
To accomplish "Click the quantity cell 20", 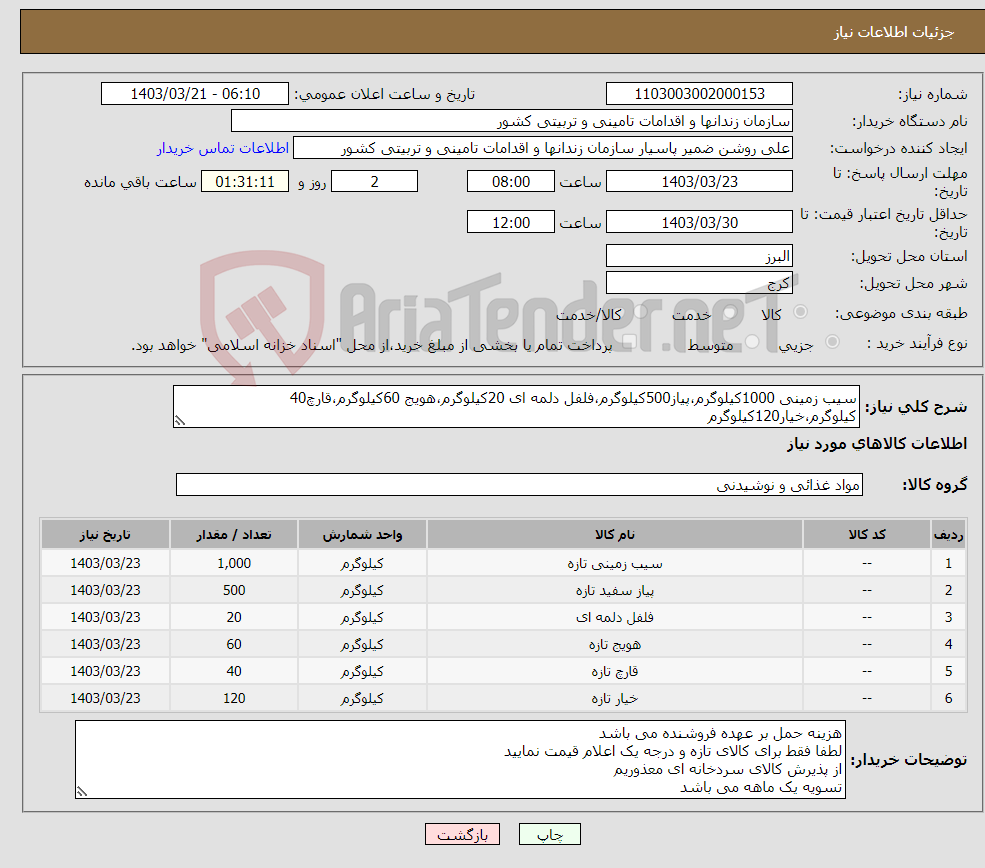I will pyautogui.click(x=234, y=617).
